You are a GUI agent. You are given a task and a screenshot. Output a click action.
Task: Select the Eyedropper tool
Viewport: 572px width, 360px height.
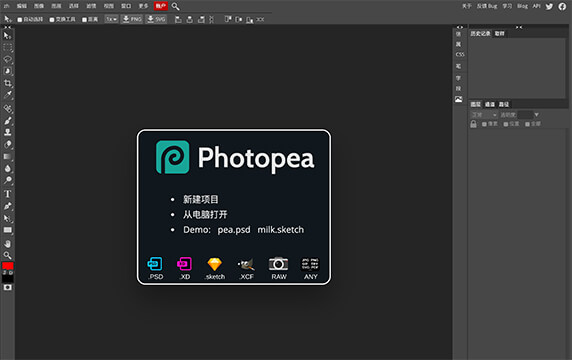point(7,95)
